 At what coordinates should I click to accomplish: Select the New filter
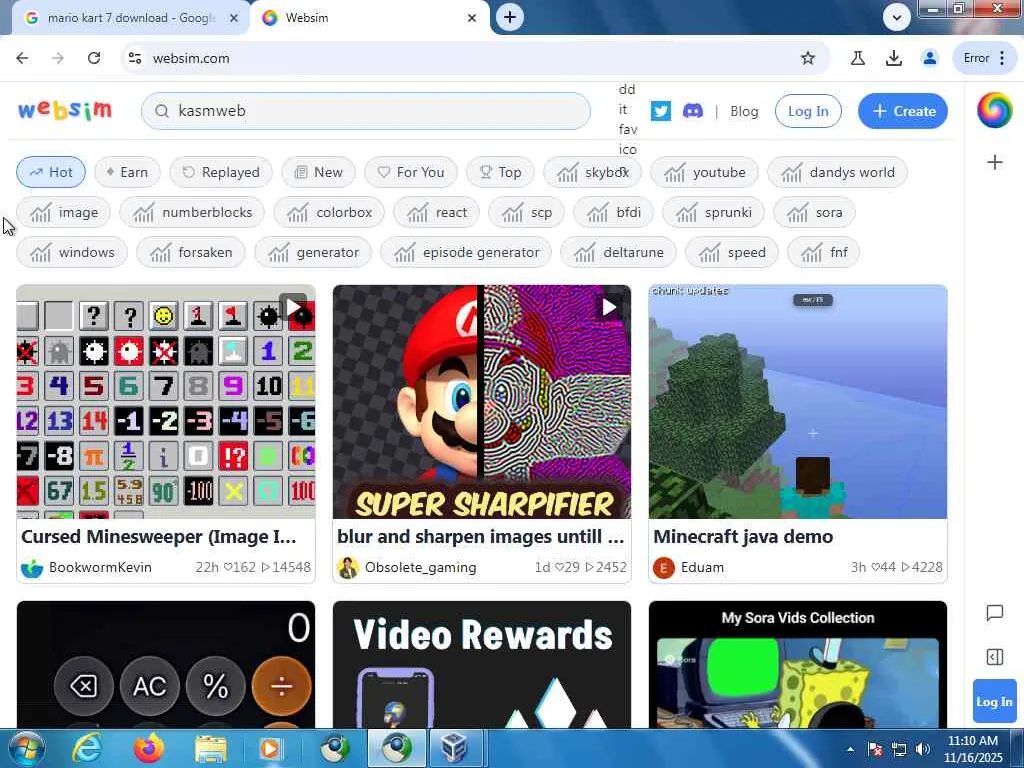[318, 172]
